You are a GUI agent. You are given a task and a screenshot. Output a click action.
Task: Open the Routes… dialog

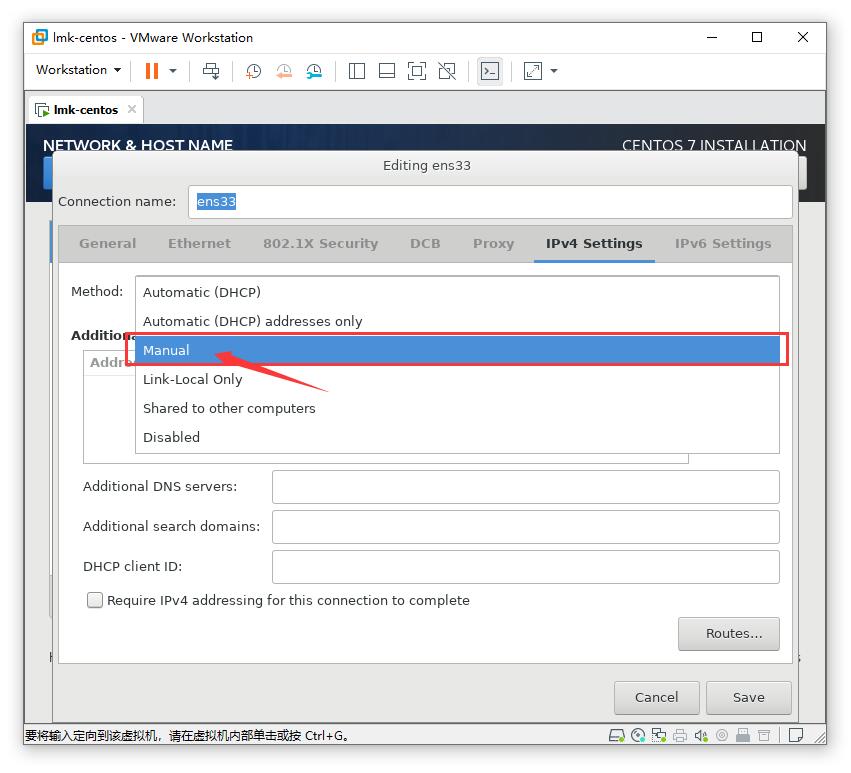[728, 633]
